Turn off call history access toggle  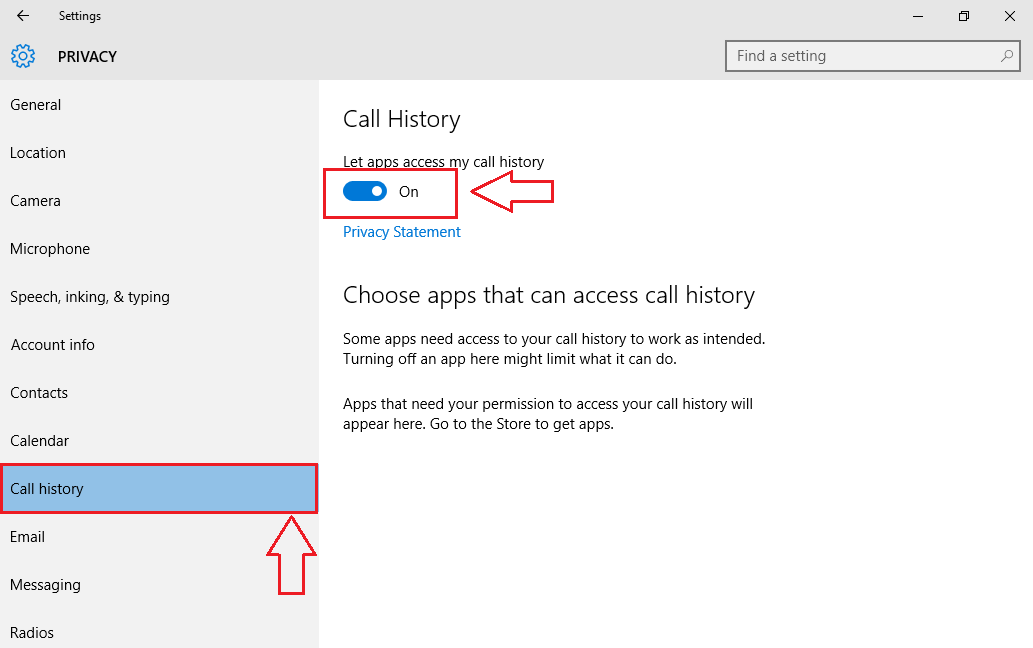pos(365,192)
